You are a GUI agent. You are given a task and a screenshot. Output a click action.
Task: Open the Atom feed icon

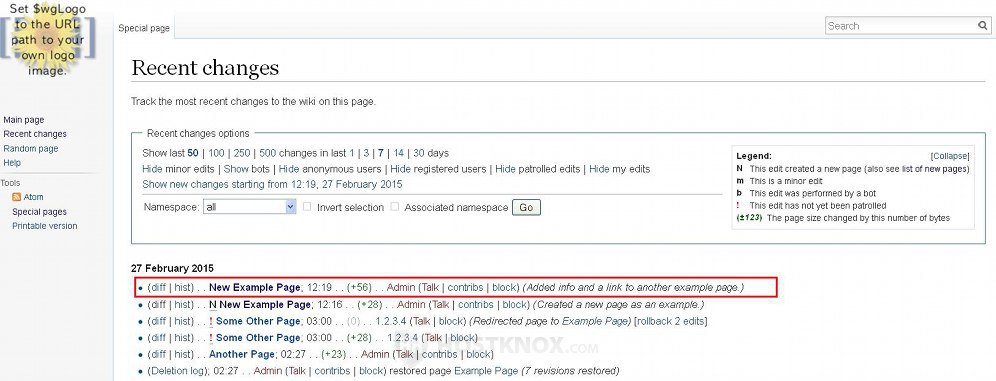click(17, 197)
